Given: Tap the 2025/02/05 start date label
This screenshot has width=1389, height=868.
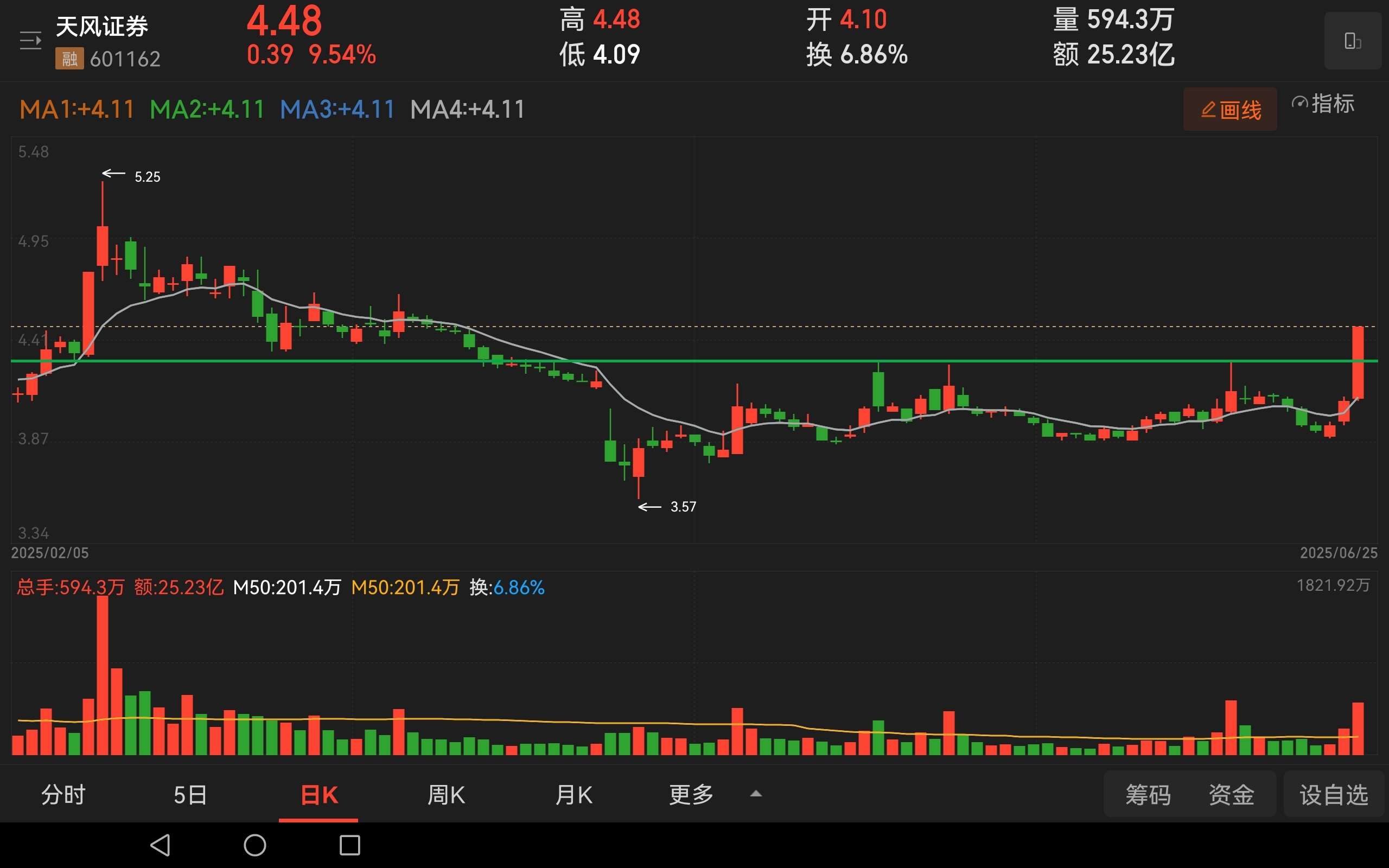Looking at the screenshot, I should pyautogui.click(x=50, y=553).
